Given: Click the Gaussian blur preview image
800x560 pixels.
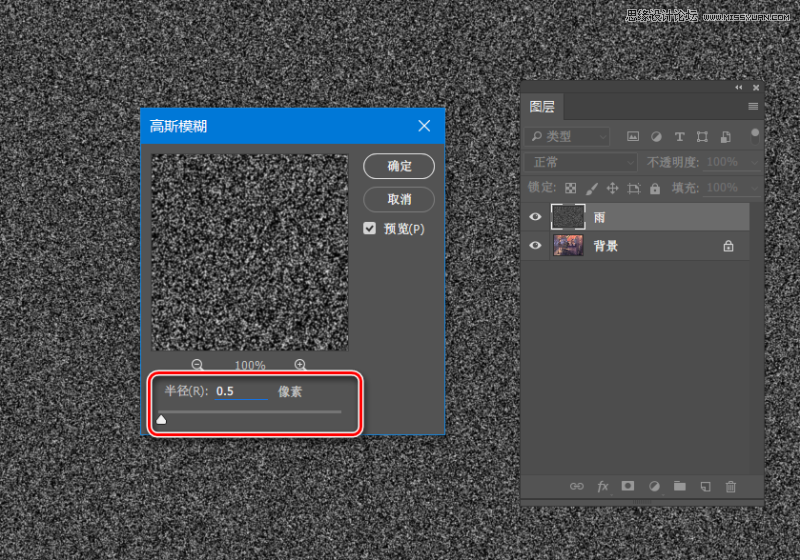Looking at the screenshot, I should pos(249,252).
